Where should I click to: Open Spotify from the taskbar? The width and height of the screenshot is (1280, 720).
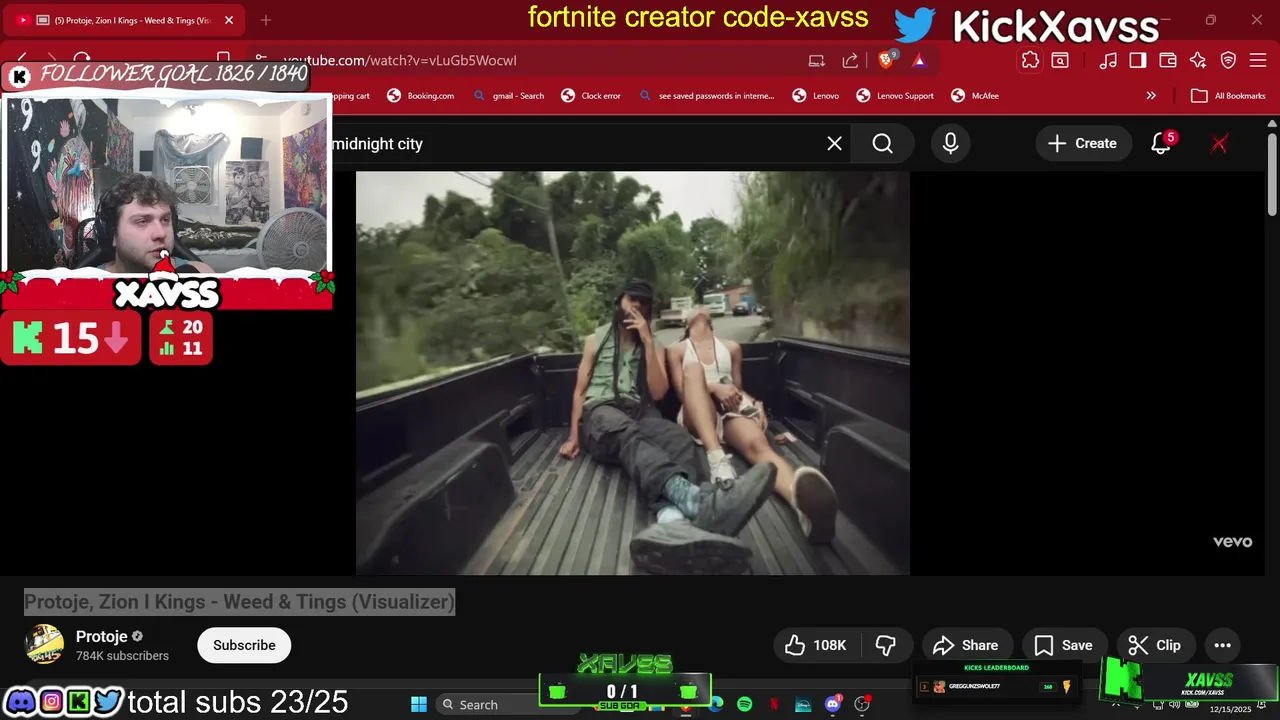click(745, 704)
